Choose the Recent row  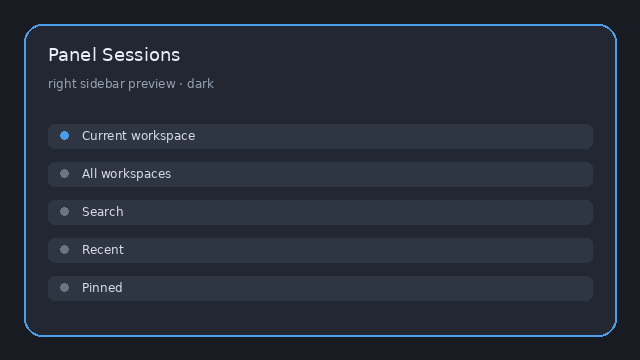[x=320, y=250]
